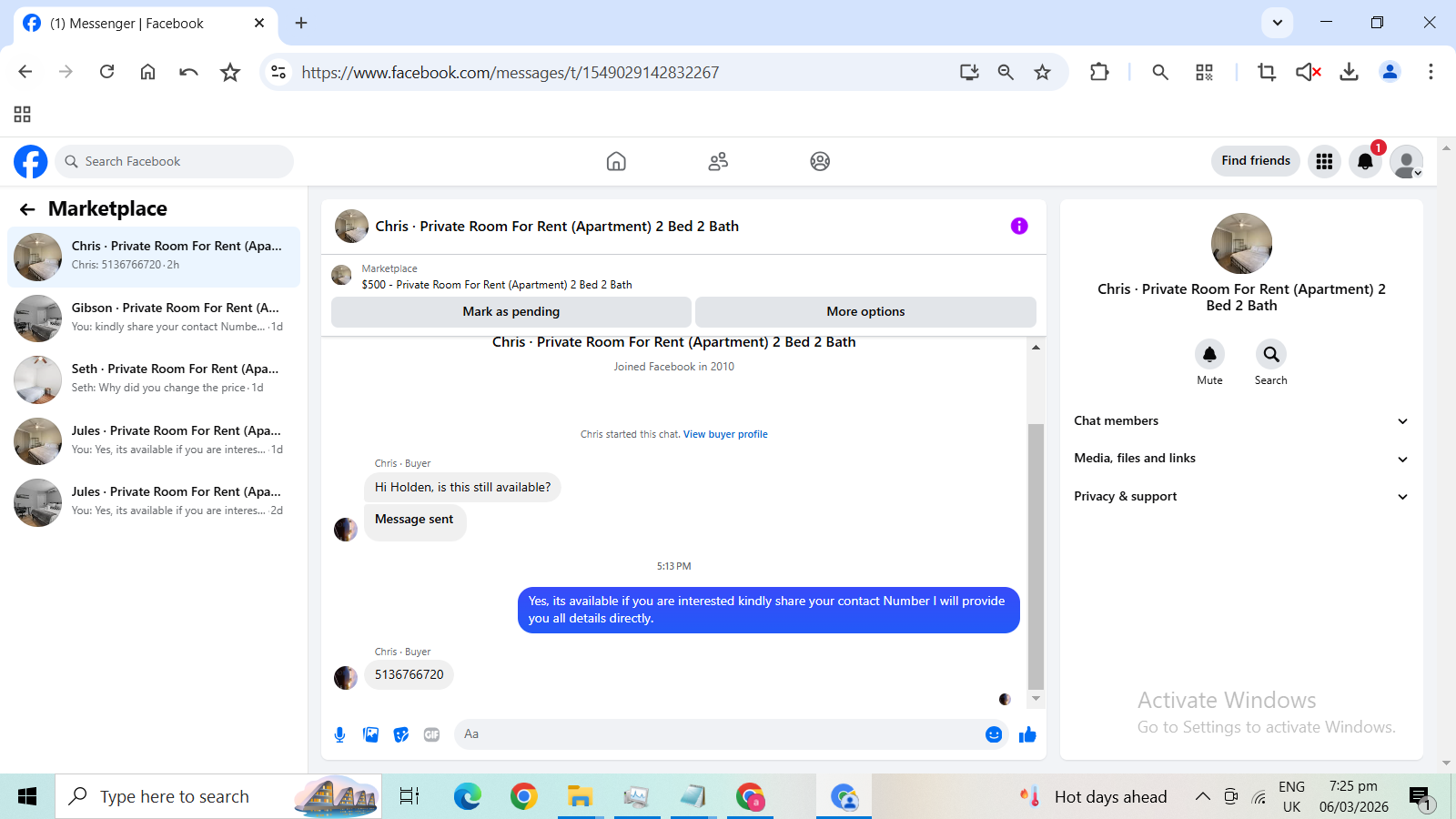Click the address bar URL
Image resolution: width=1456 pixels, height=819 pixels.
(x=510, y=73)
